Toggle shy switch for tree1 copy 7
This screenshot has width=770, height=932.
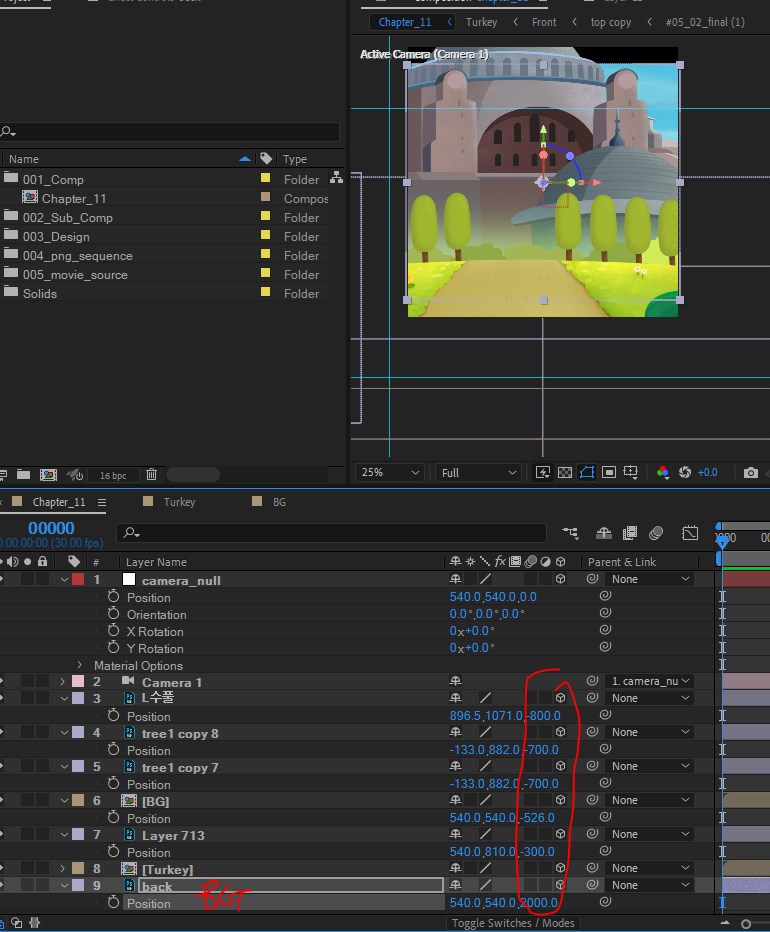click(x=455, y=766)
